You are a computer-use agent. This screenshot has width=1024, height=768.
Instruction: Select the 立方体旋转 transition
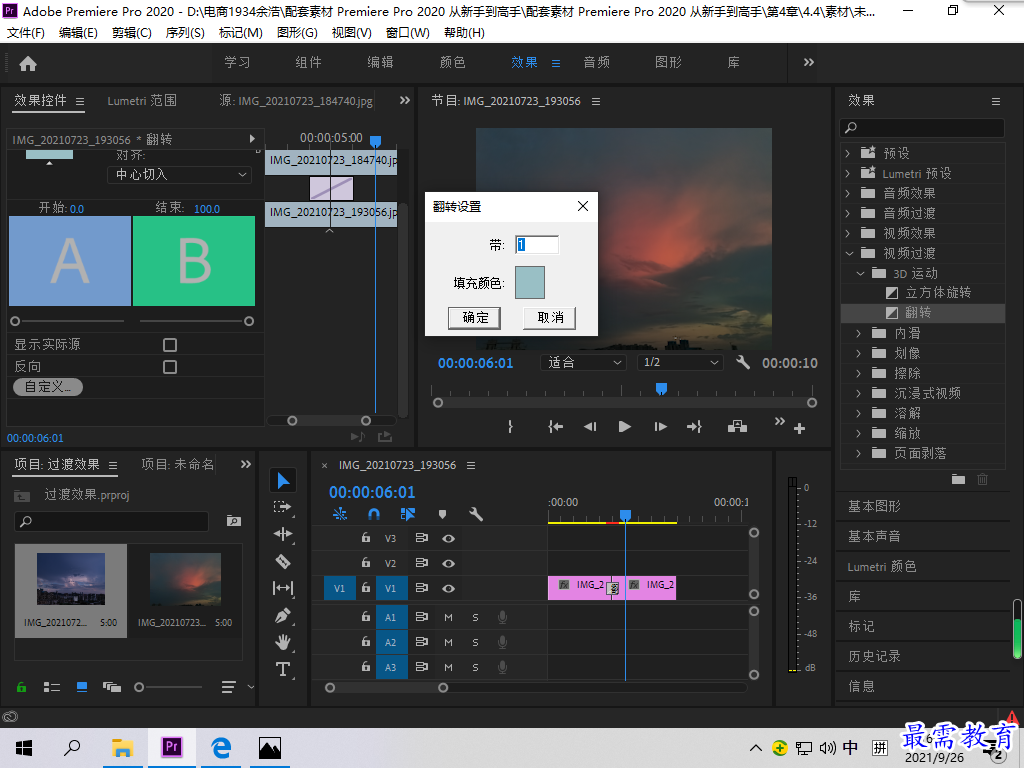[x=938, y=293]
